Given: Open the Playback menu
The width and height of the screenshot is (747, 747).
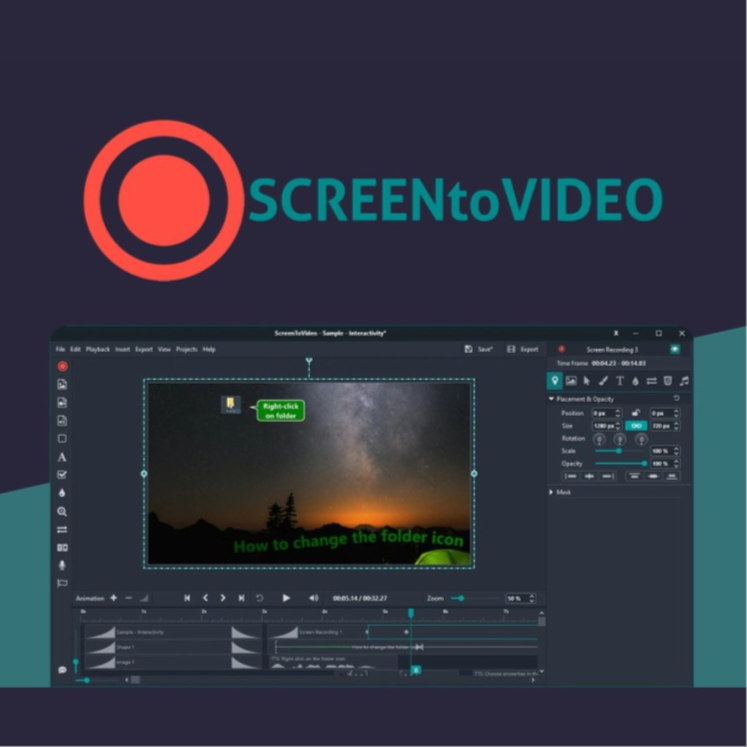Looking at the screenshot, I should [98, 349].
